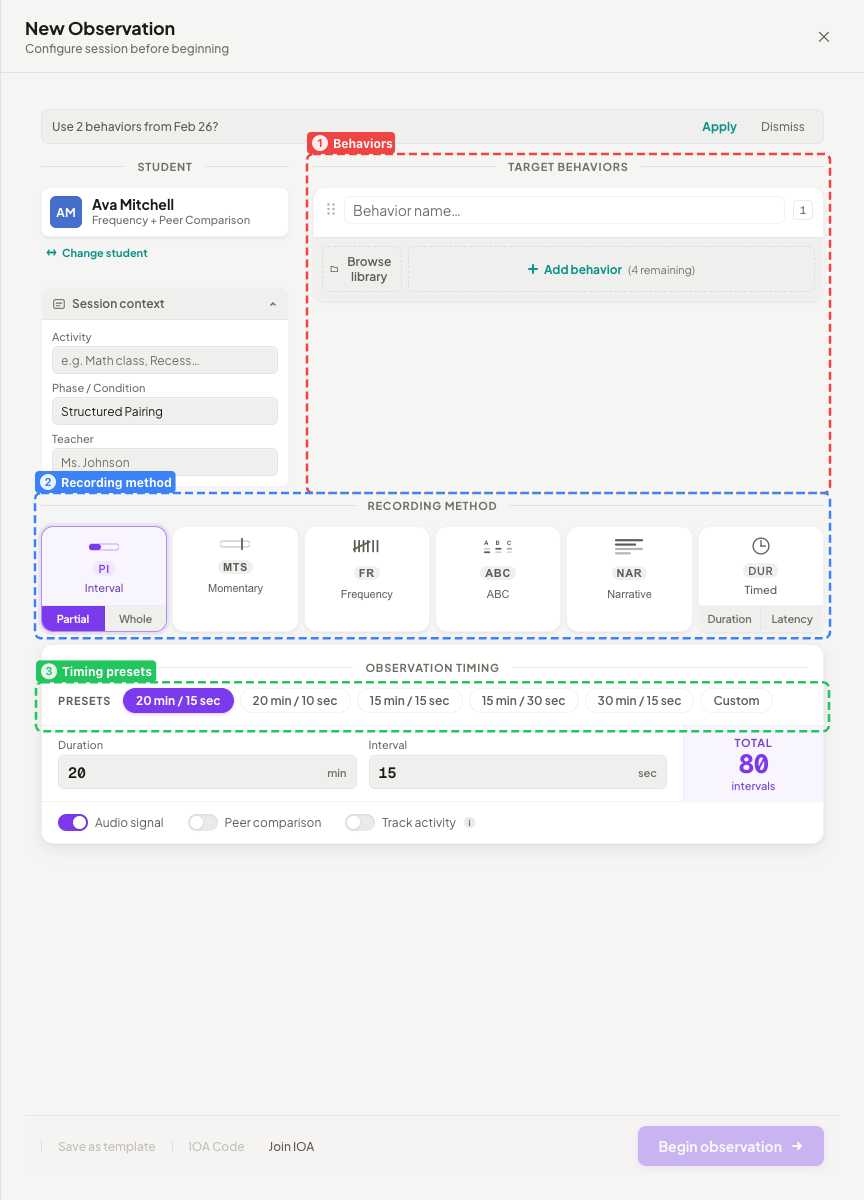Grab the behavior row drag handle

pyautogui.click(x=330, y=209)
